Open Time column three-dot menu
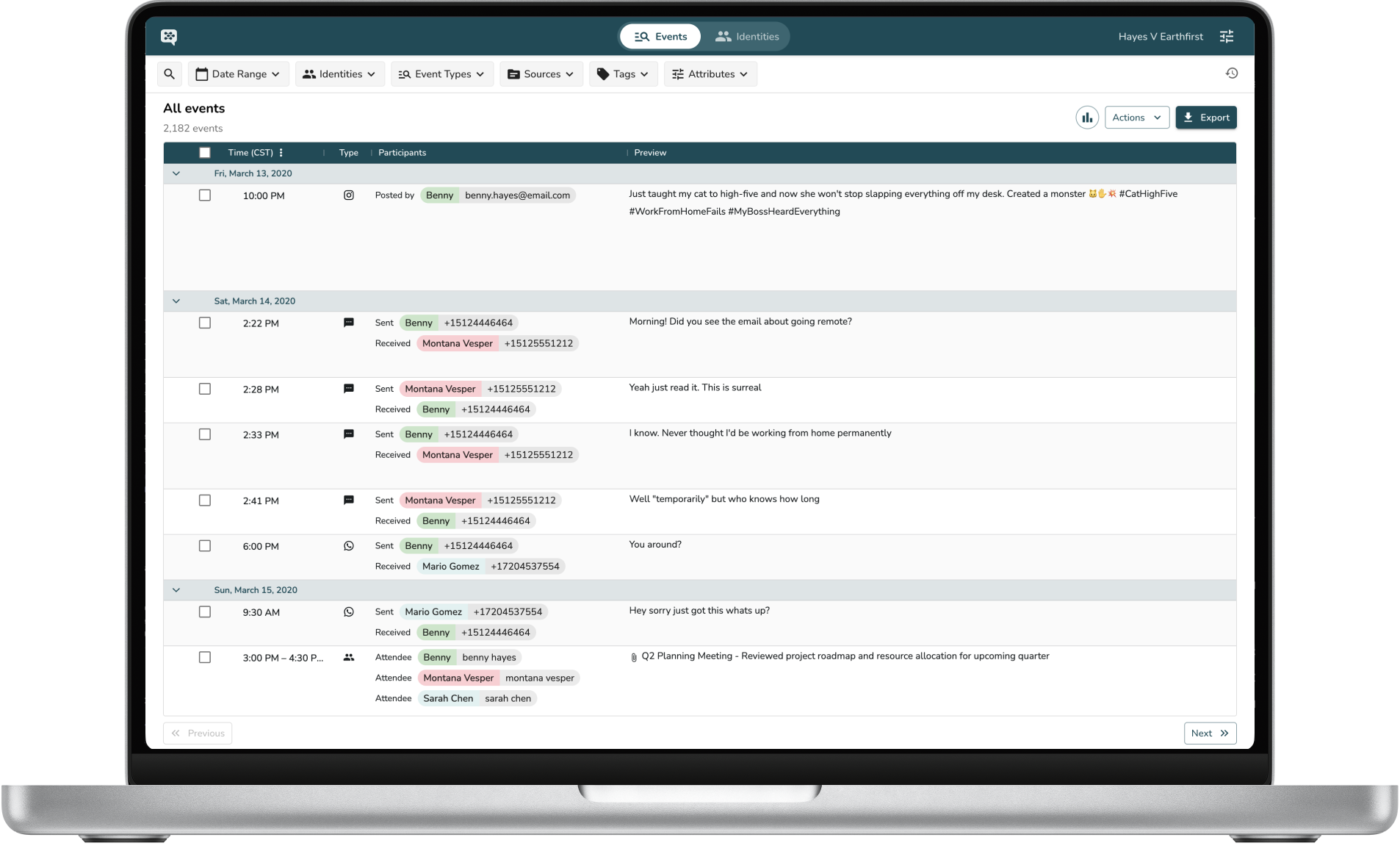This screenshot has height=854, width=1400. [x=281, y=153]
